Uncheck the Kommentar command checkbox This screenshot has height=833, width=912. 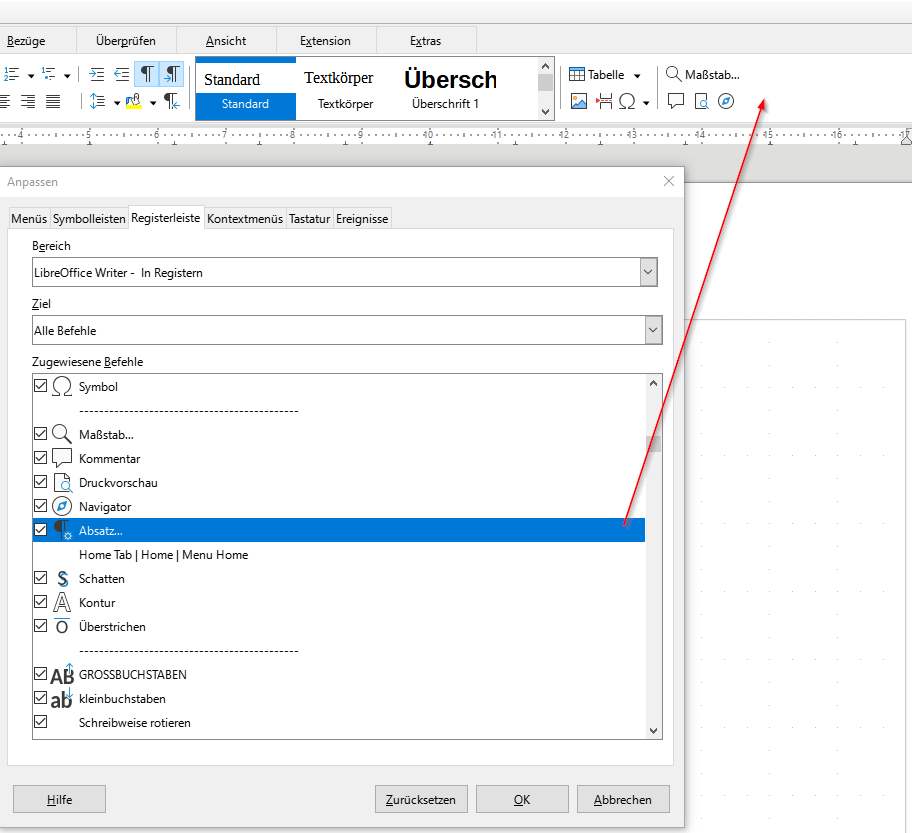[41, 457]
